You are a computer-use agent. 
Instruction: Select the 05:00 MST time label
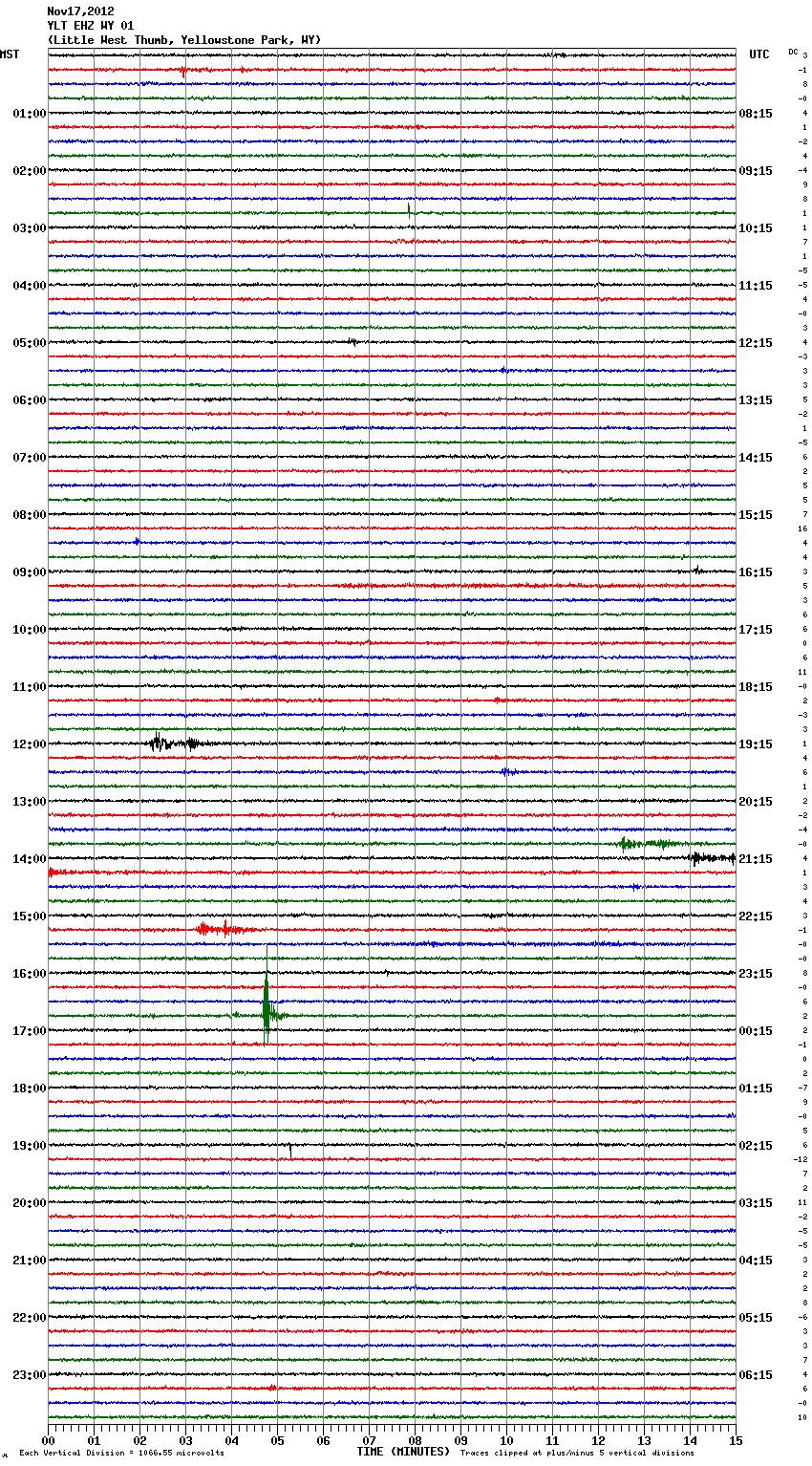(30, 343)
